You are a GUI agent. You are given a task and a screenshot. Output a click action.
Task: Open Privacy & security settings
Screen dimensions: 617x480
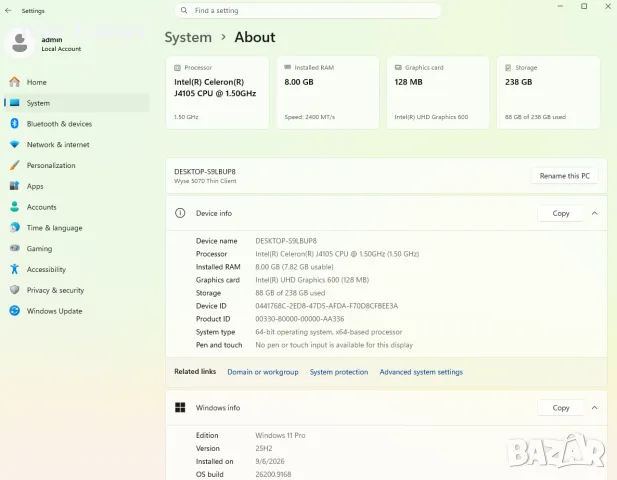tap(77, 290)
